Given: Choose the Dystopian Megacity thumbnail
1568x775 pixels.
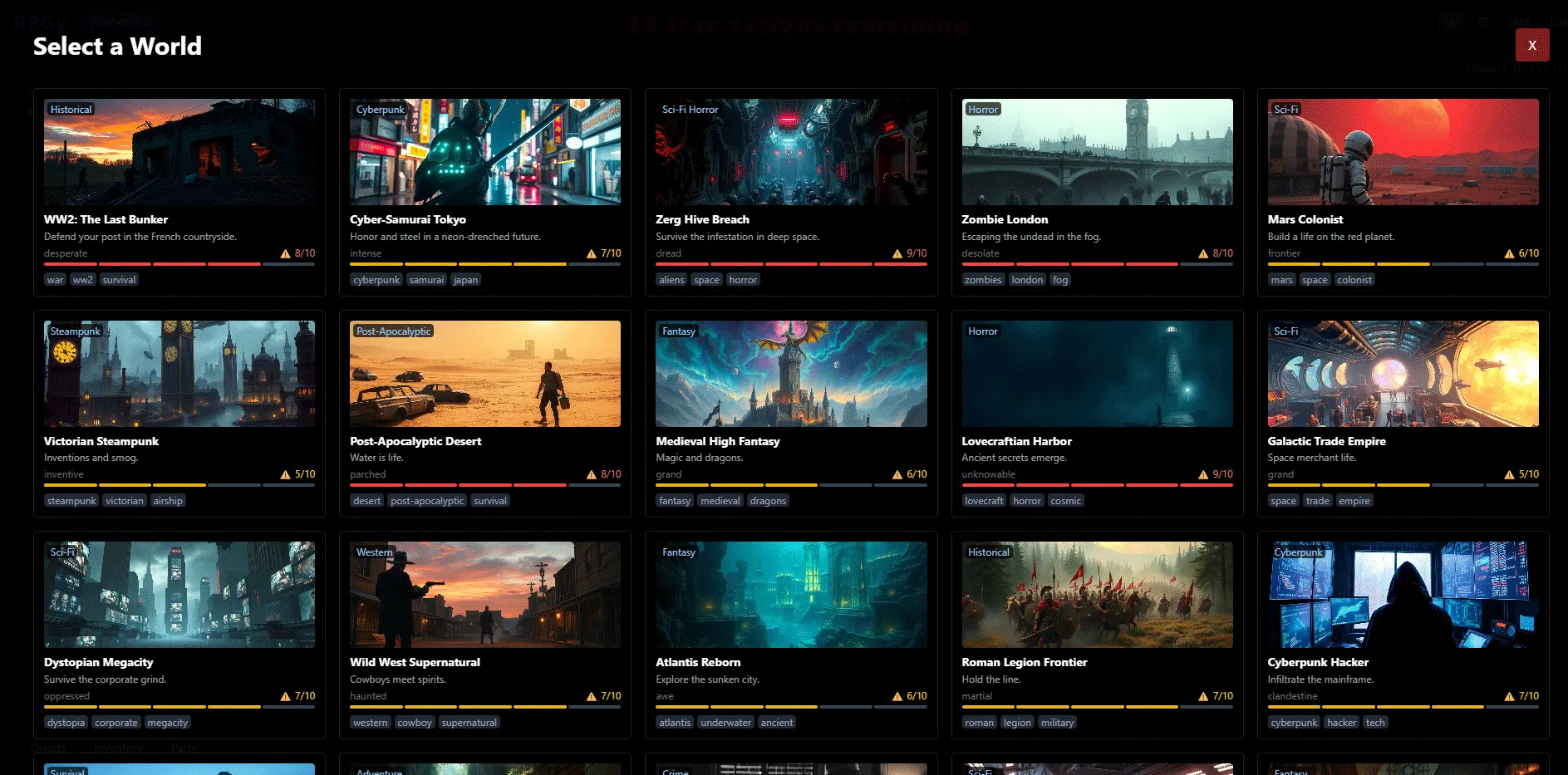Looking at the screenshot, I should (x=179, y=595).
